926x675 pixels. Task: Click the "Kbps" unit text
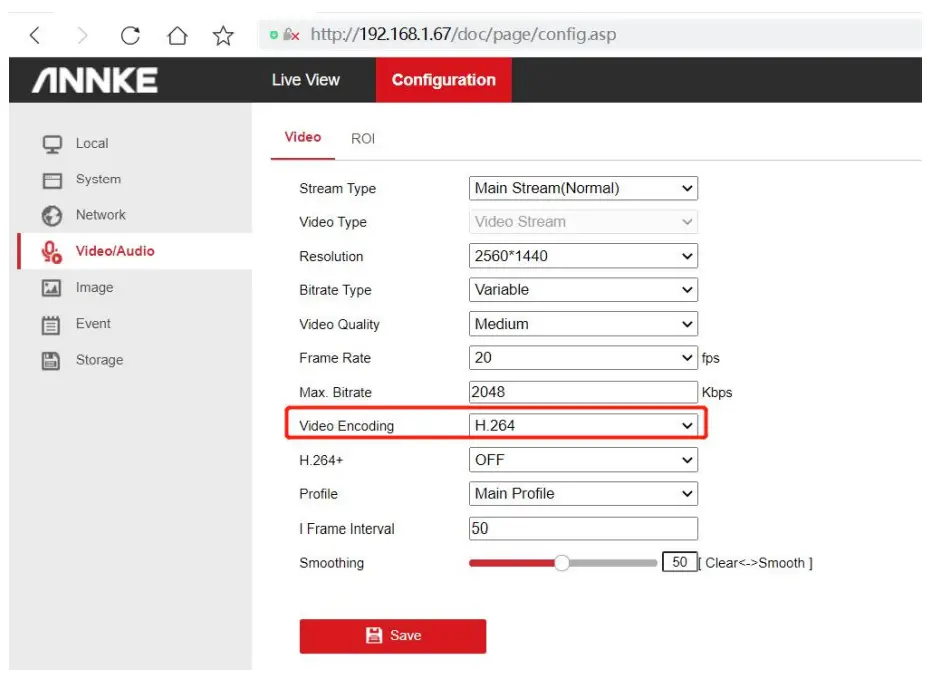[x=717, y=393]
